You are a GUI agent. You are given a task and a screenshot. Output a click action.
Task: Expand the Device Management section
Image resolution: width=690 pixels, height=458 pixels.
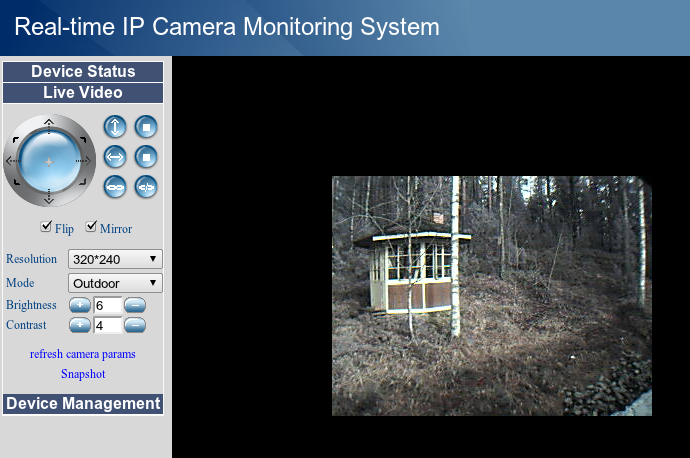(83, 404)
